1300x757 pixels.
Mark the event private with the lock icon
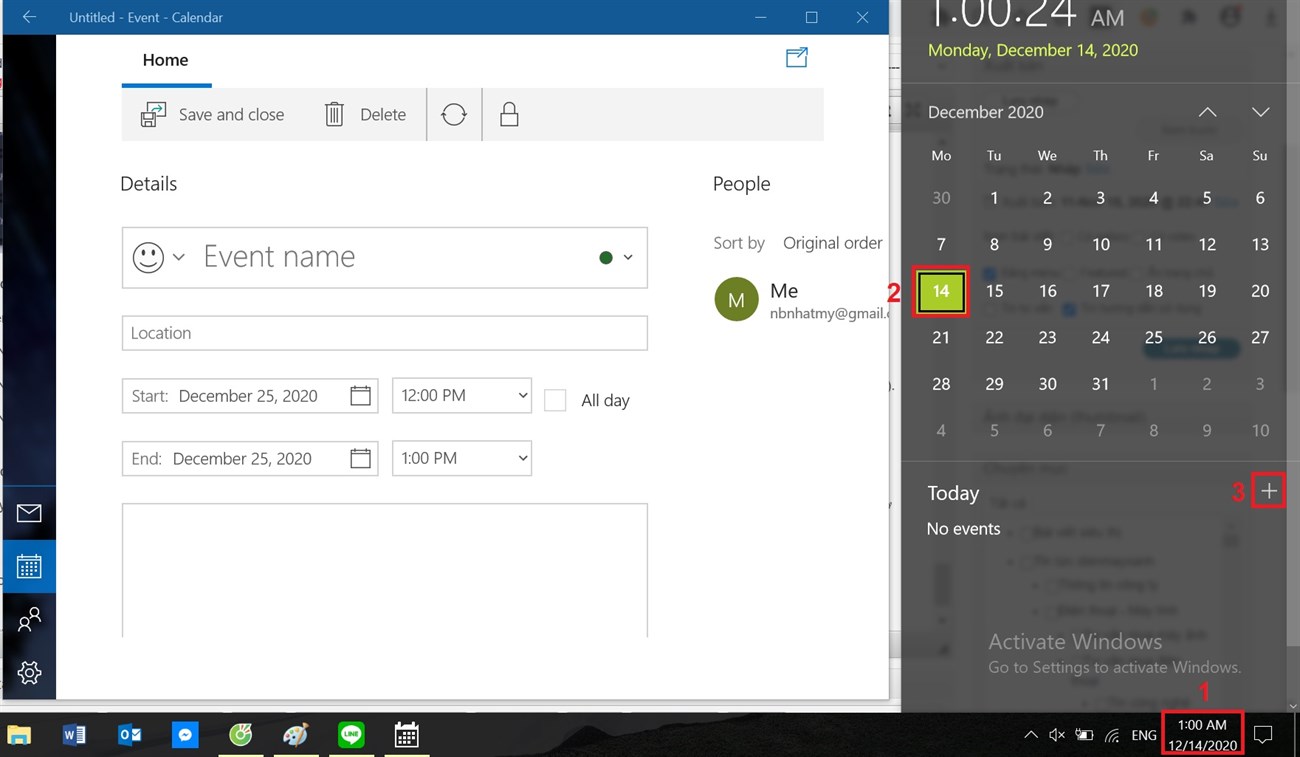coord(509,115)
